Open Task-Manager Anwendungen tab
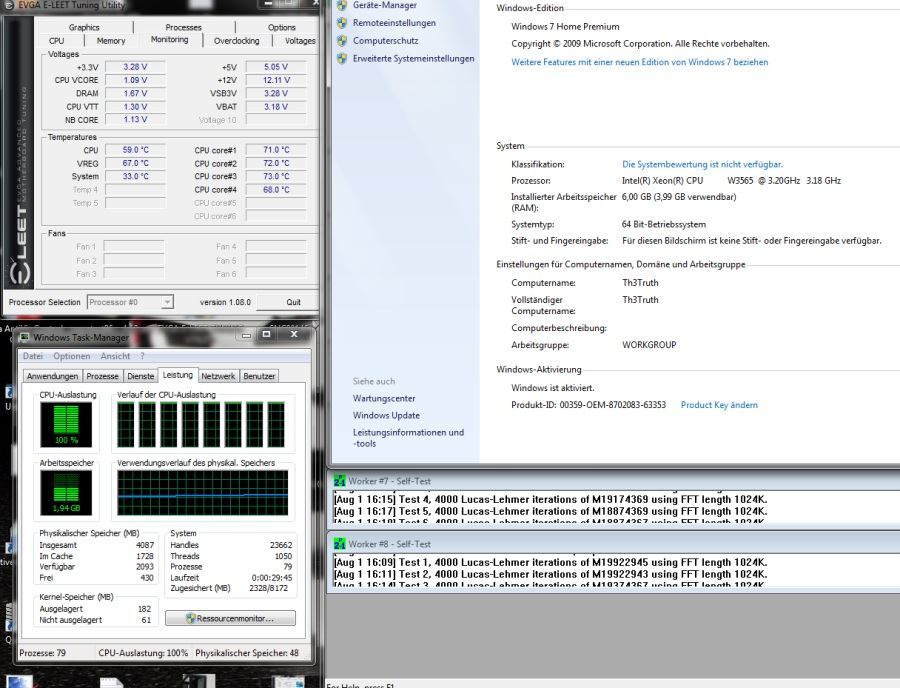The image size is (900, 688). (x=52, y=376)
